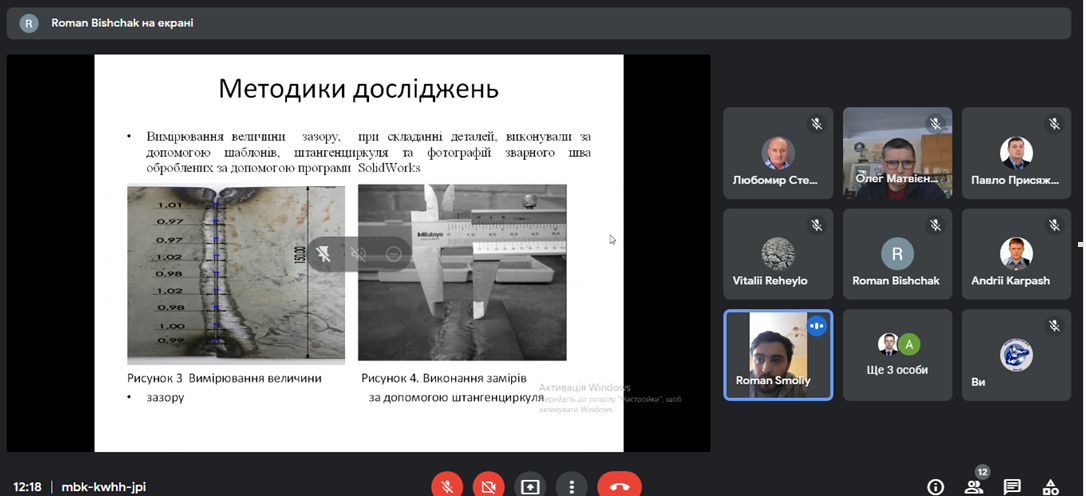Click the present screen icon
1086x496 pixels.
click(529, 486)
